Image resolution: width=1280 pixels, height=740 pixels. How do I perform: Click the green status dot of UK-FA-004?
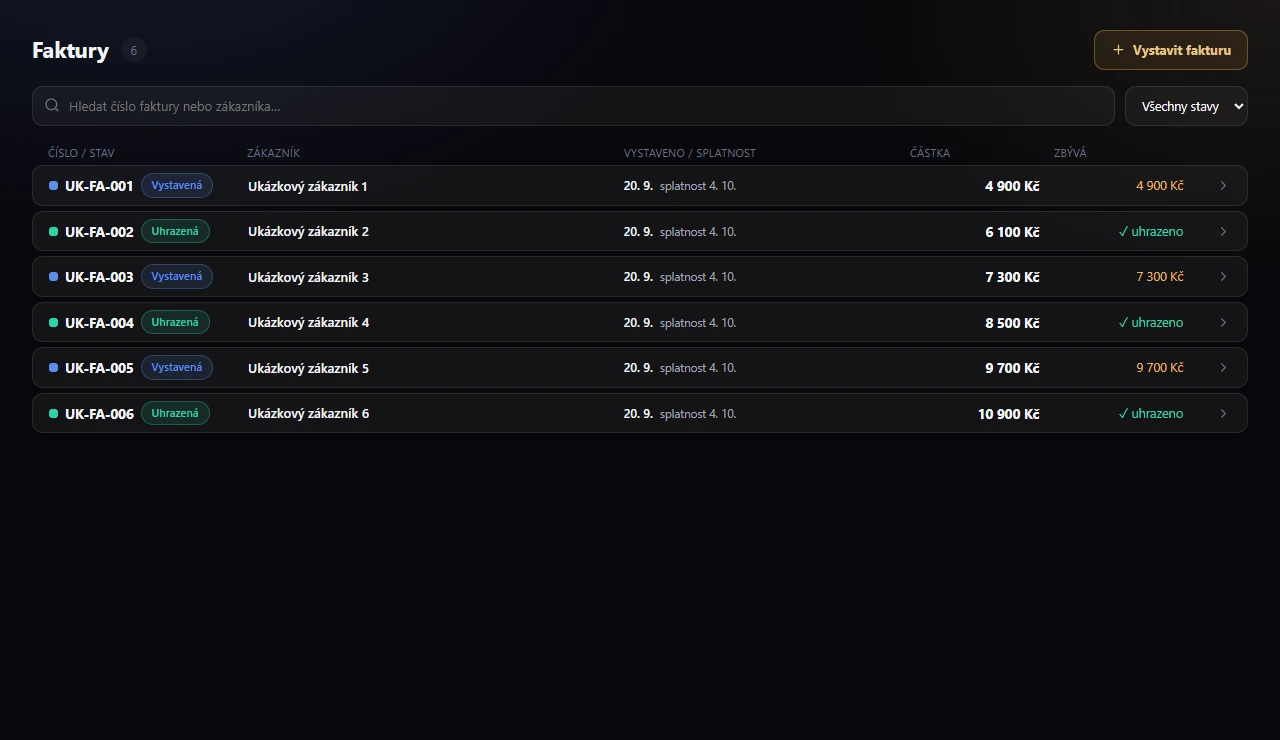coord(53,323)
